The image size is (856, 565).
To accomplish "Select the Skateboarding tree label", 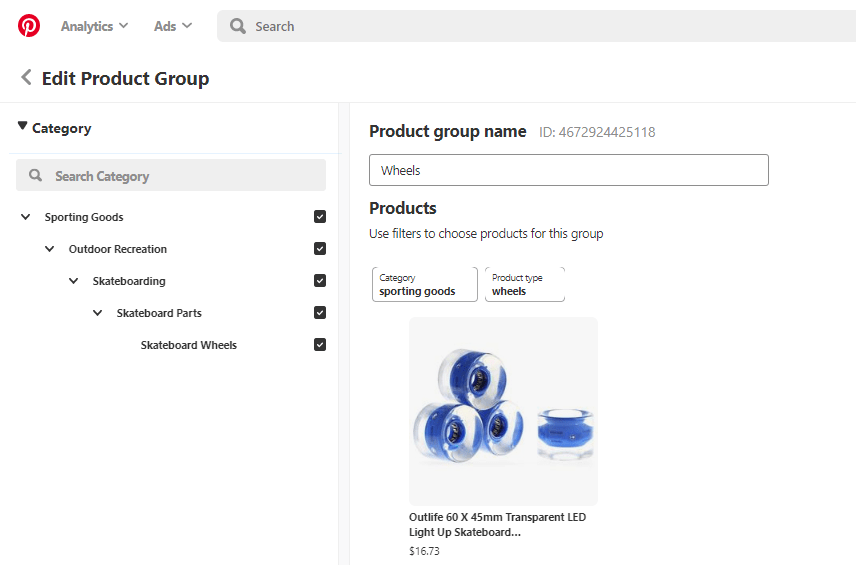I will tap(129, 281).
